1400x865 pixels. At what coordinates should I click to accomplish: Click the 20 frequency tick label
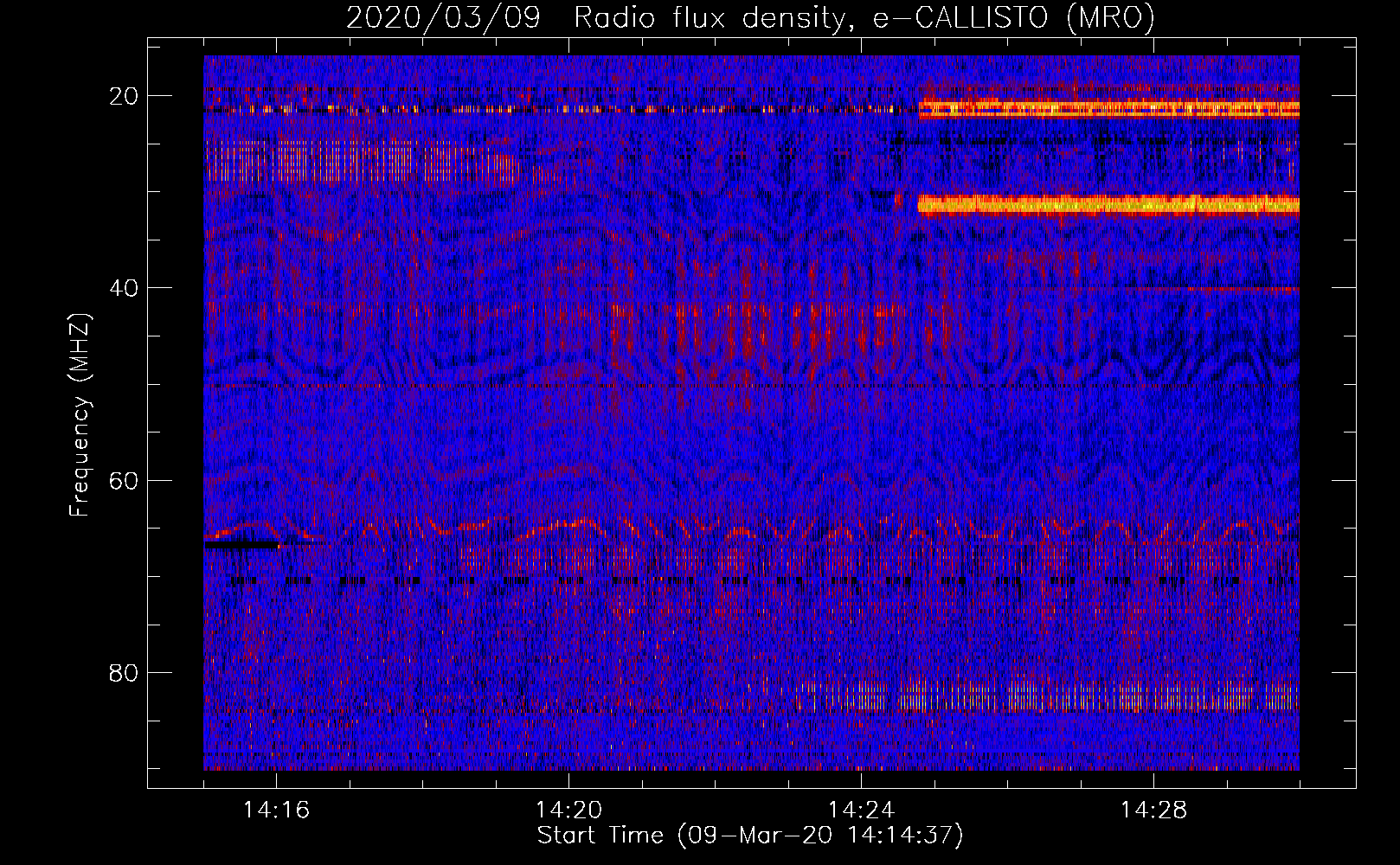[124, 96]
